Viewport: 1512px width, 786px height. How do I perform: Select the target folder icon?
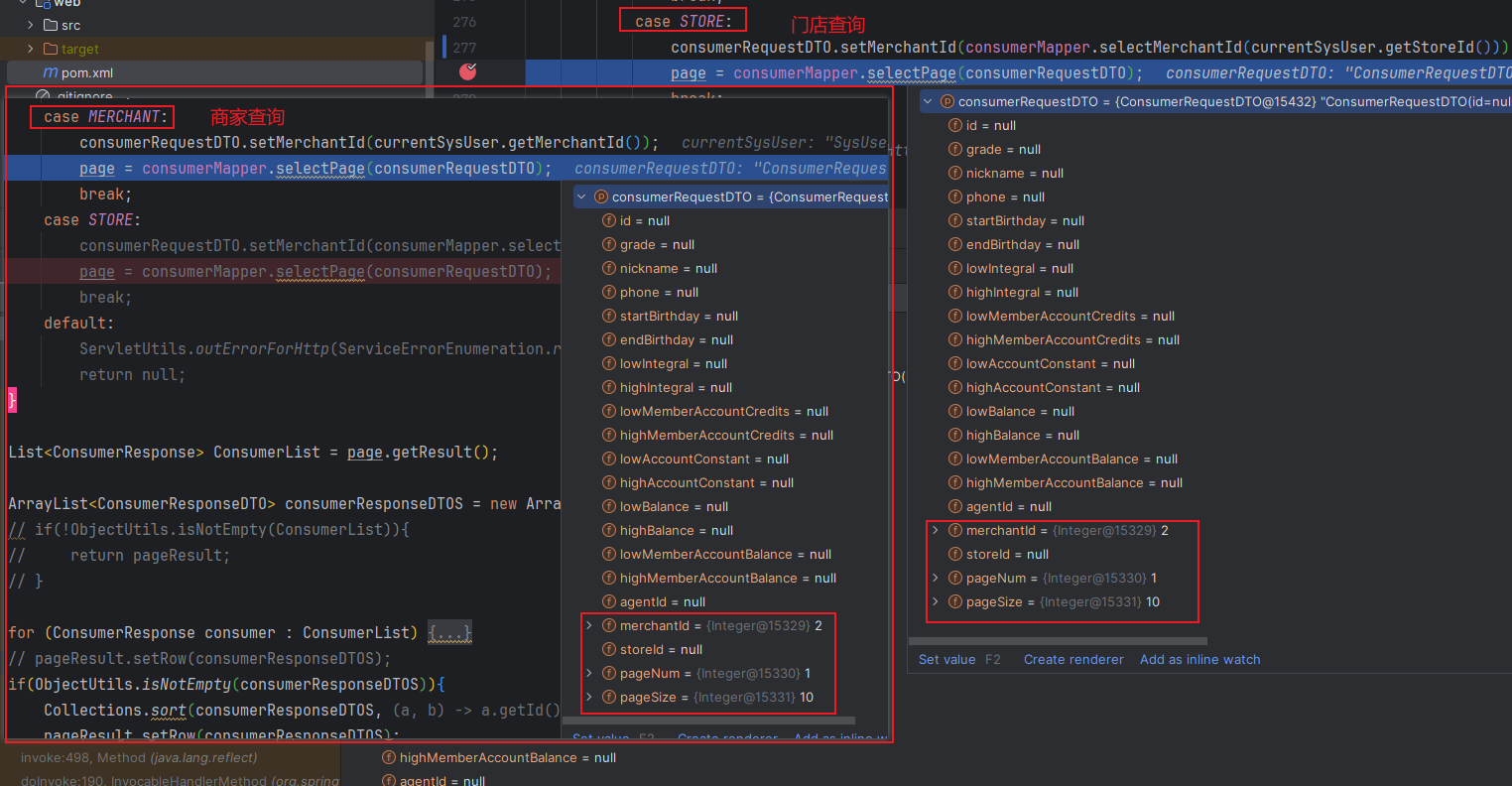pos(51,49)
